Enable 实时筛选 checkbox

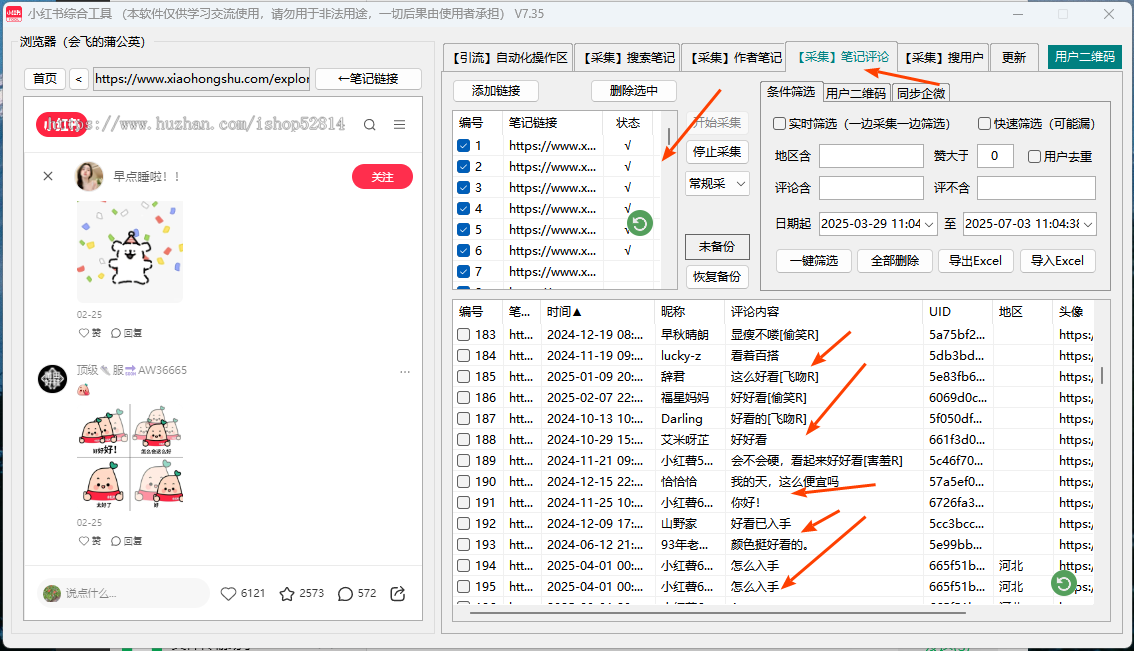coord(780,124)
